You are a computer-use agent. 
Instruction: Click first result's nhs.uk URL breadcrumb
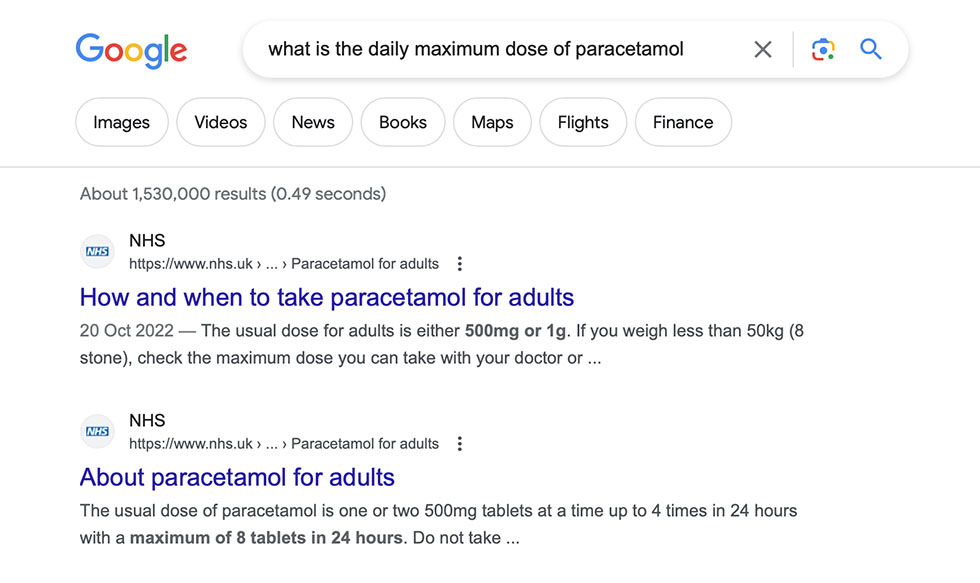click(284, 264)
